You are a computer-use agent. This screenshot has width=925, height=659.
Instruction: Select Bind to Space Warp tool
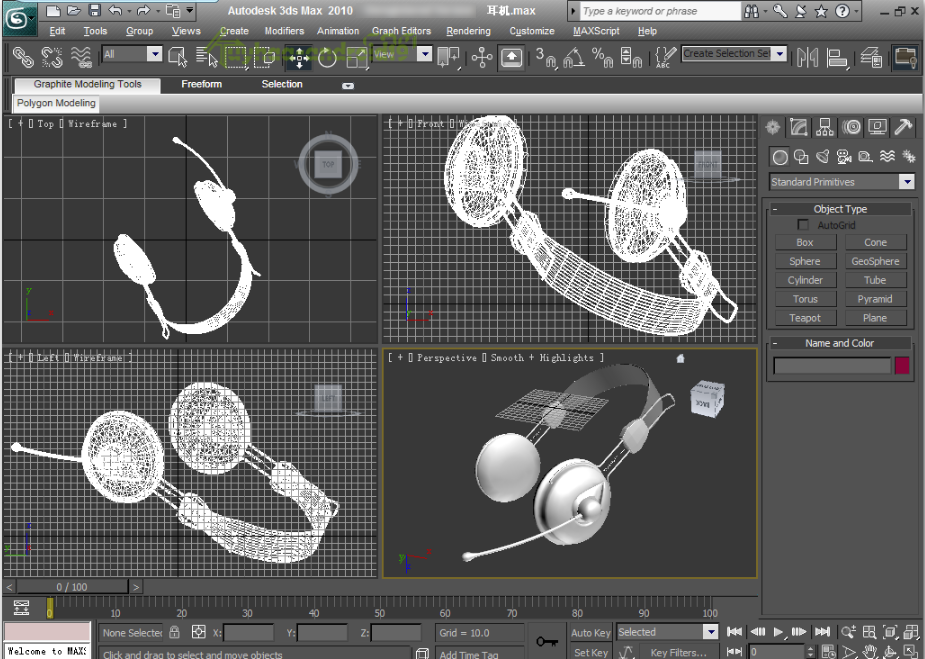pos(81,57)
